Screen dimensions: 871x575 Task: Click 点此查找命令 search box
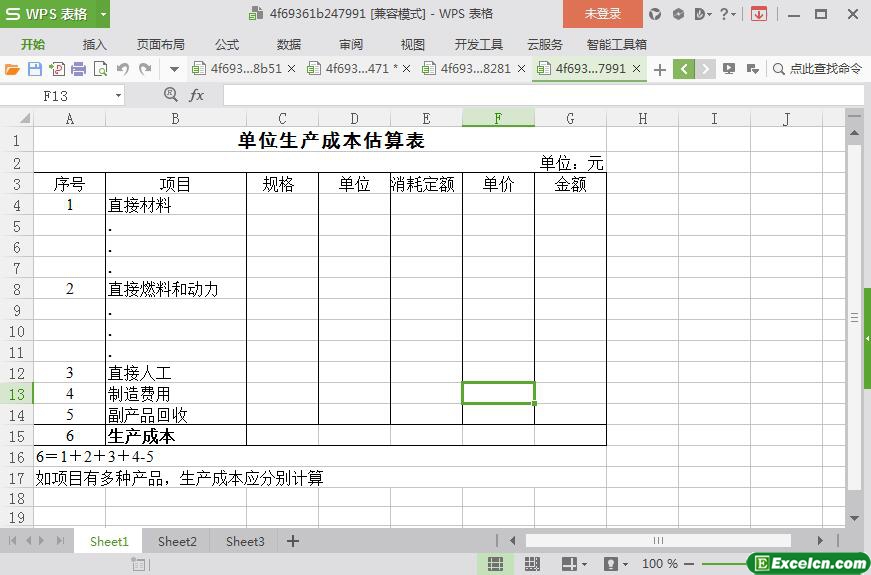tap(817, 69)
